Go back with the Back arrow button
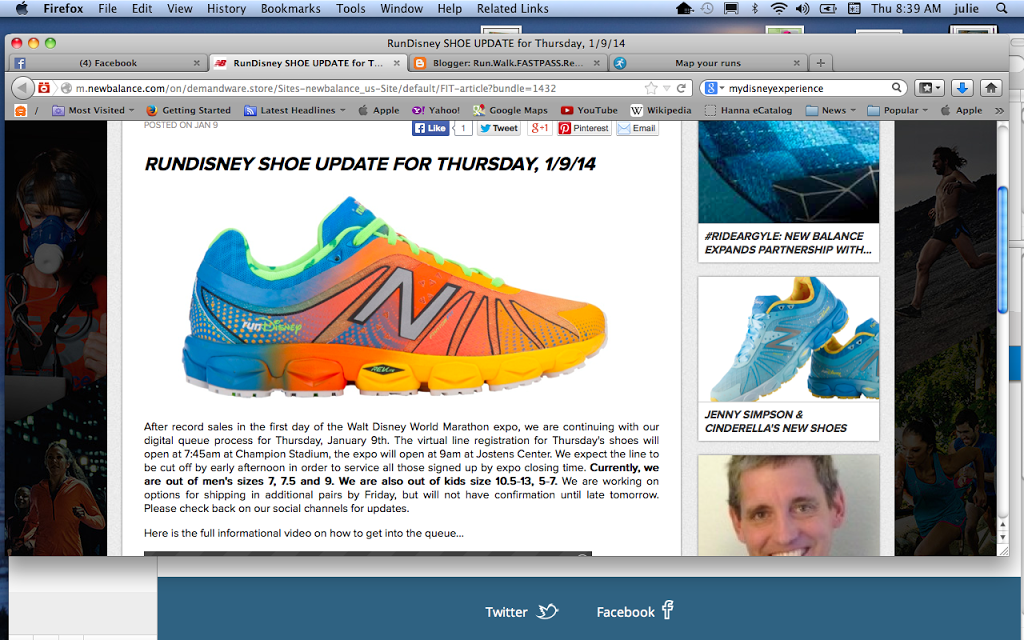The height and width of the screenshot is (640, 1024). tap(22, 88)
